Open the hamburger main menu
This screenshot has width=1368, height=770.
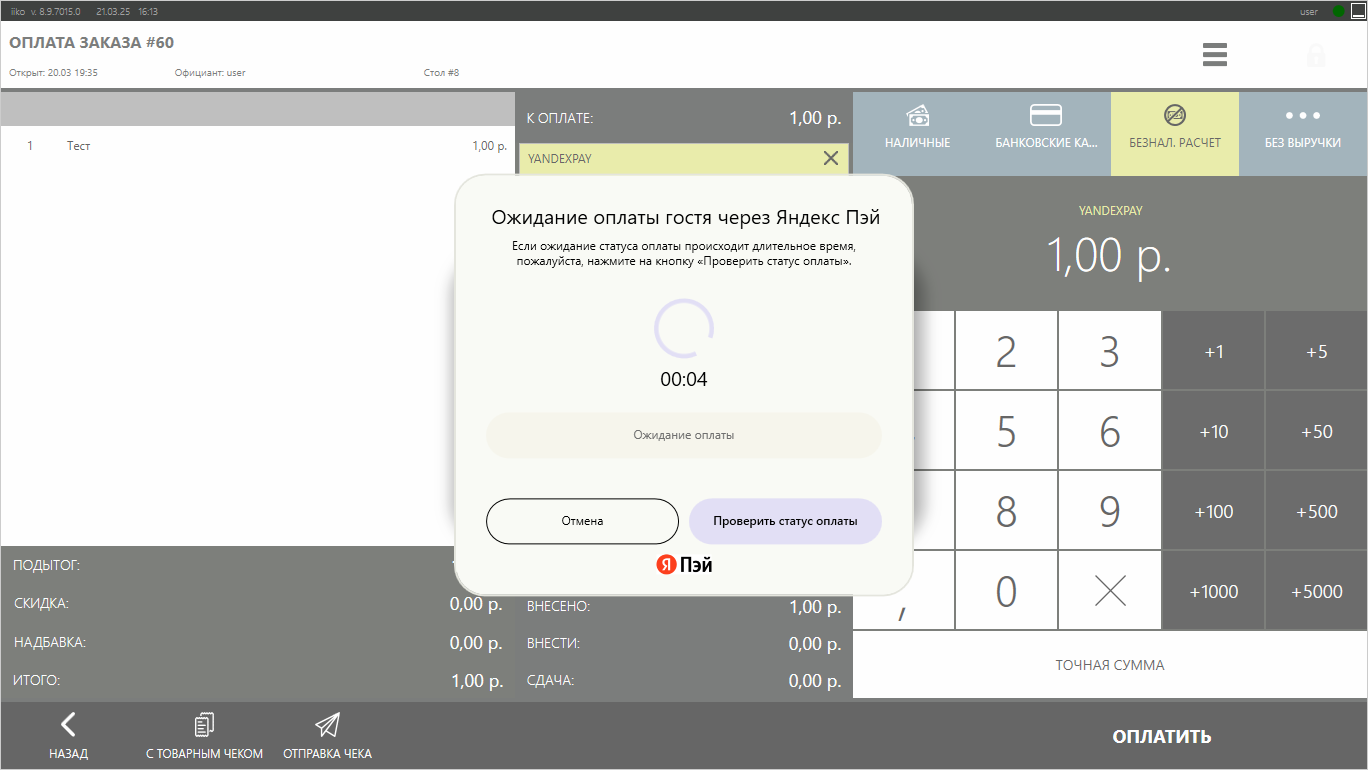click(1214, 54)
